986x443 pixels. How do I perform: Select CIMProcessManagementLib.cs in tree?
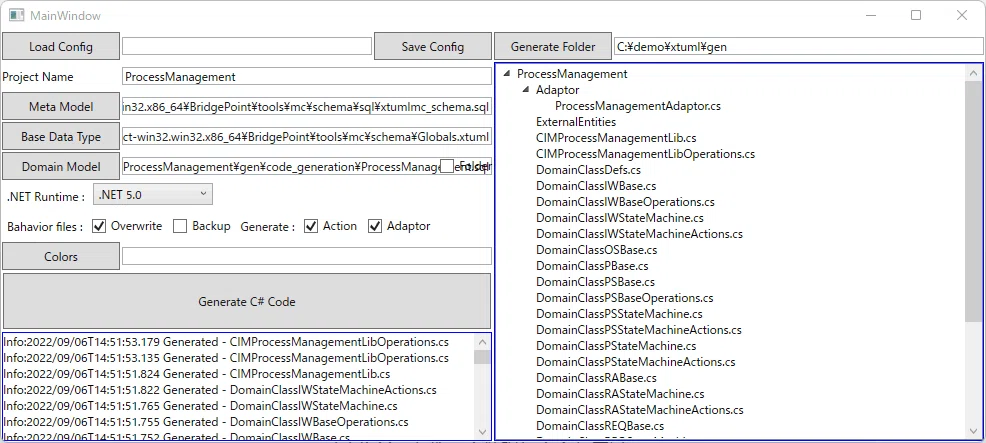616,138
